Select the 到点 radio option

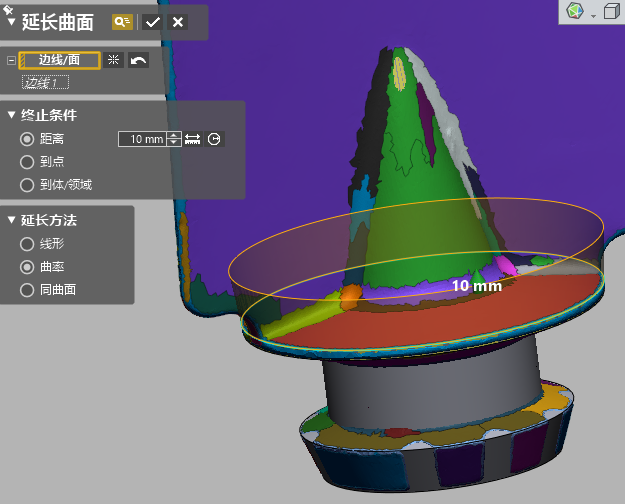[27, 161]
